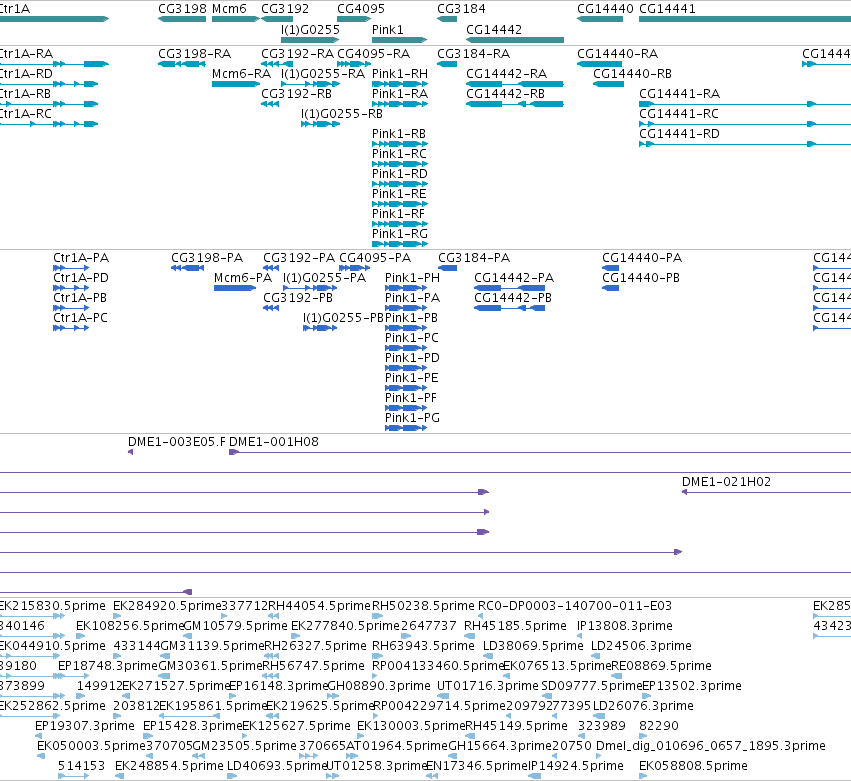This screenshot has width=851, height=781.
Task: Click the Ctr1A-RA transcript
Action: [x=54, y=64]
